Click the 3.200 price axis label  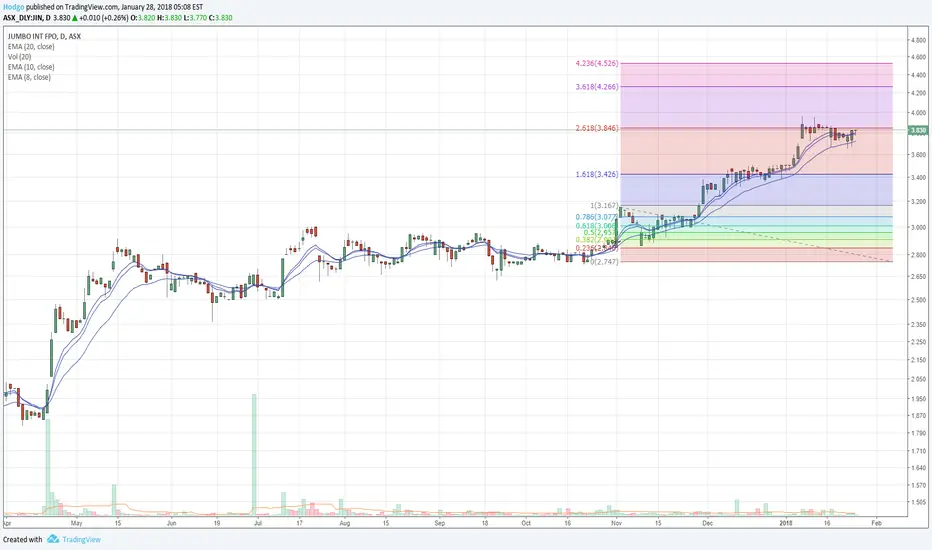[x=918, y=202]
